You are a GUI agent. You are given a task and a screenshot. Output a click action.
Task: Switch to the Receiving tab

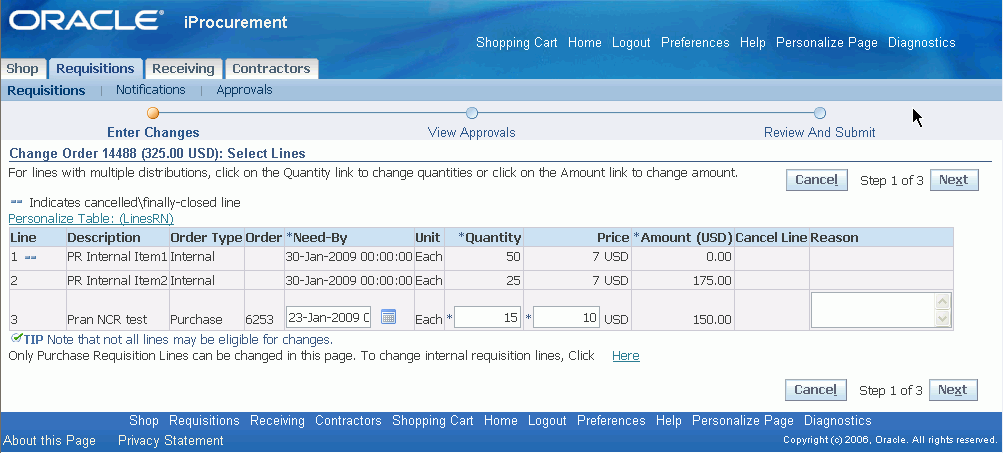click(x=183, y=68)
